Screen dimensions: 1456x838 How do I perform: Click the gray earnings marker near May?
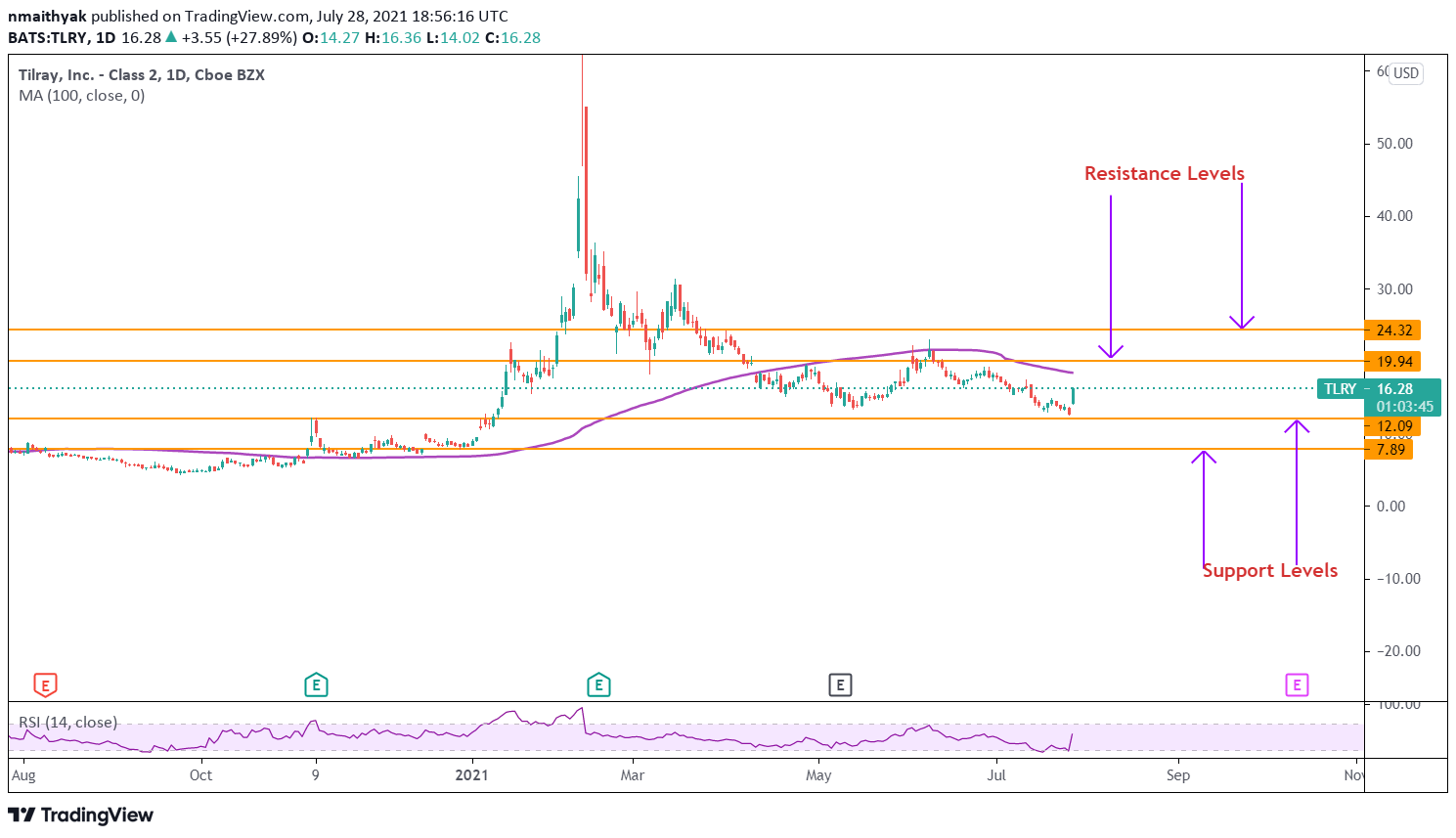[840, 685]
